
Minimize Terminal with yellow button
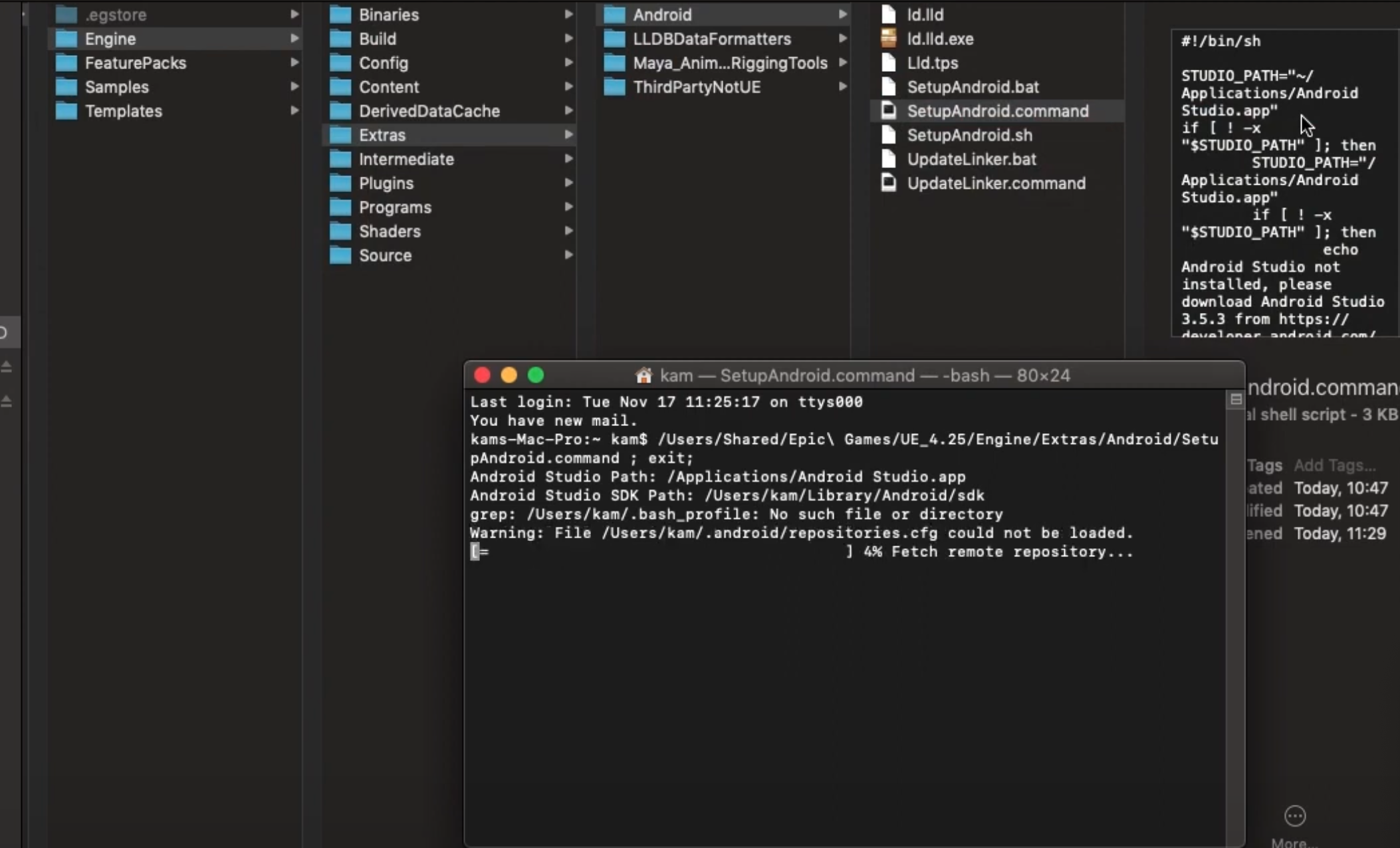(509, 375)
